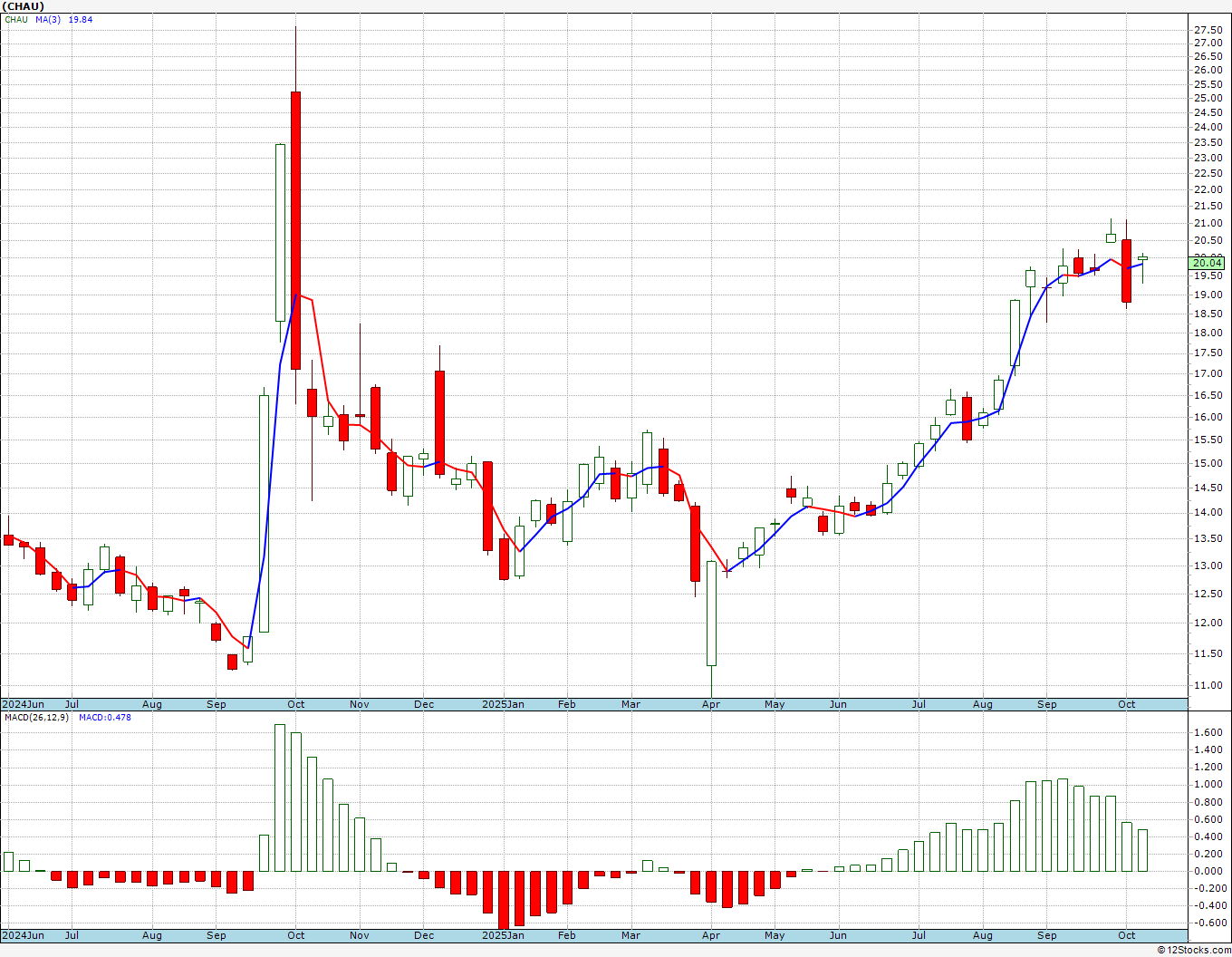The image size is (1232, 957).
Task: Select 1.000 on the MACD axis
Action: 1208,785
